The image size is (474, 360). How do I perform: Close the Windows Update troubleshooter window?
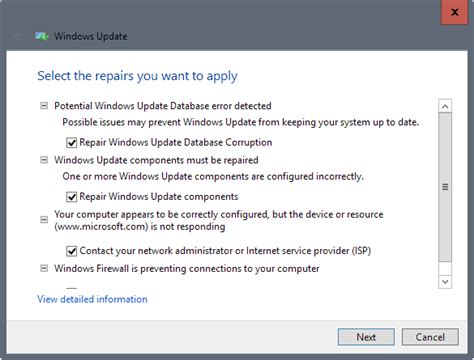tap(454, 12)
